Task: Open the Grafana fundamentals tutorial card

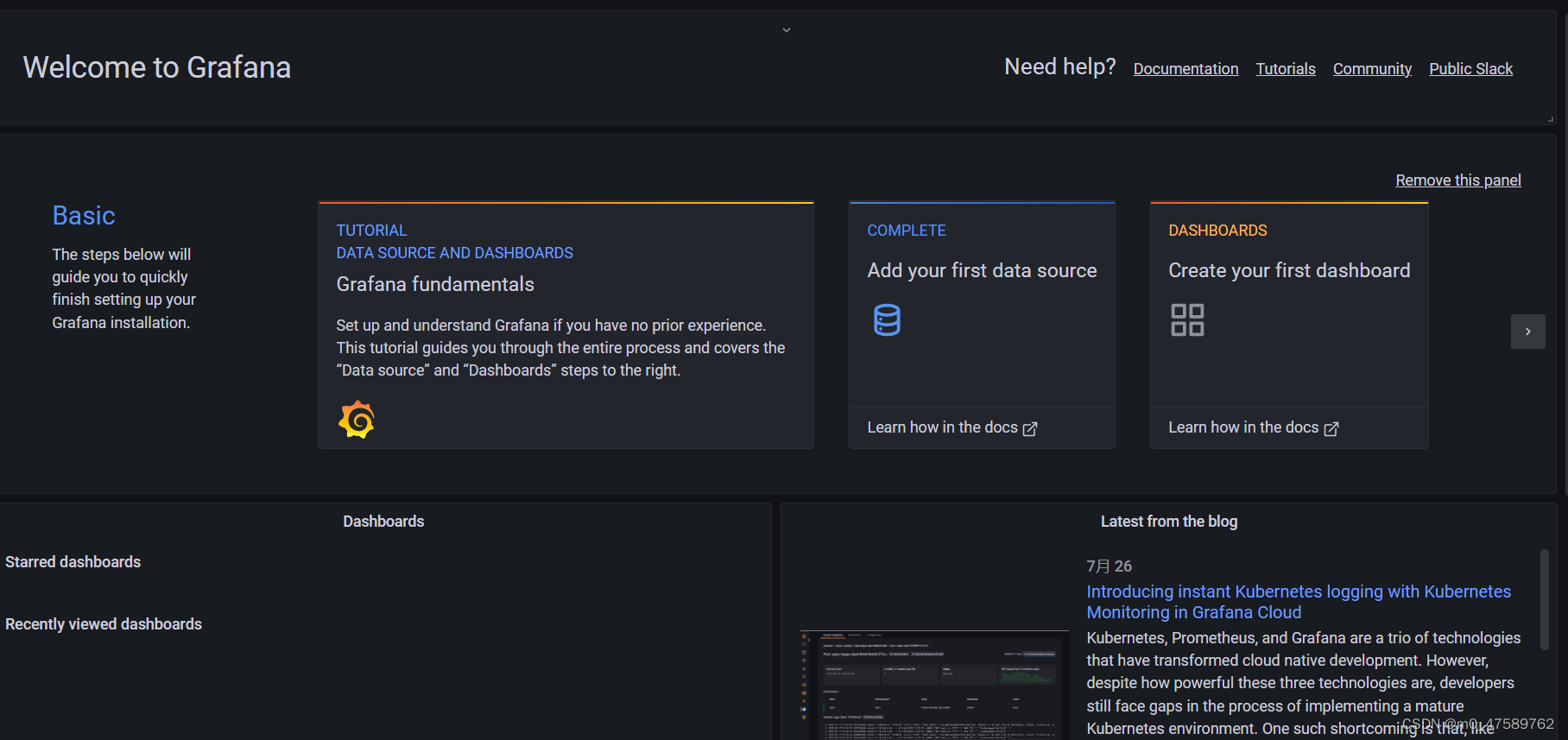Action: (x=566, y=326)
